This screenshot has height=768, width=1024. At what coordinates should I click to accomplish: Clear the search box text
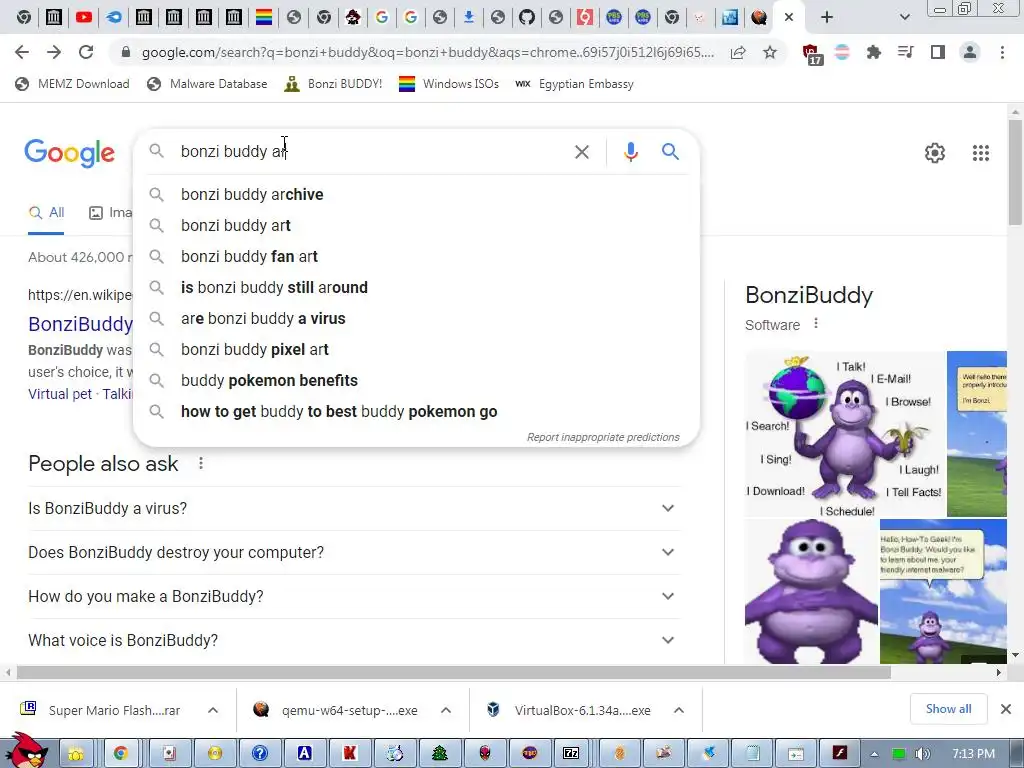[x=581, y=152]
